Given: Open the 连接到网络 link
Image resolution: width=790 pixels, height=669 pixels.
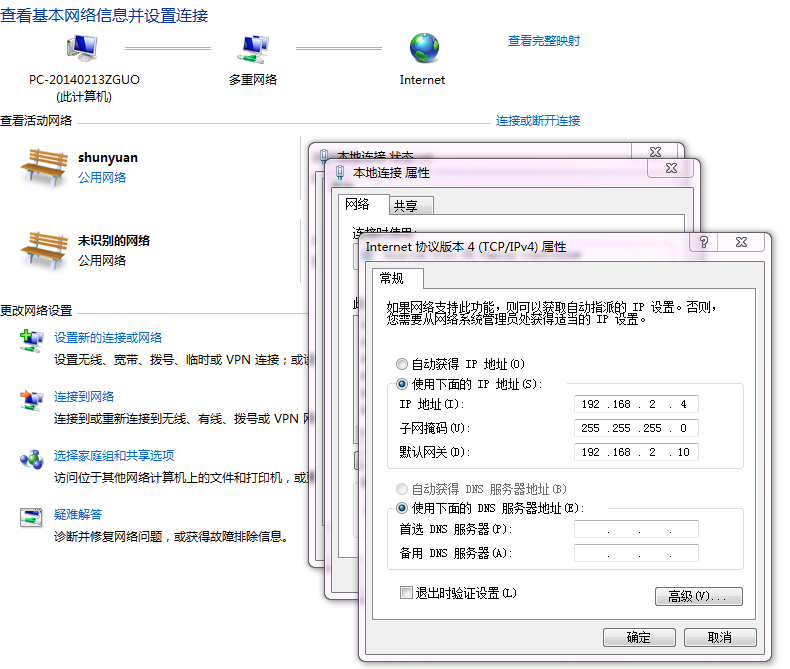Looking at the screenshot, I should pos(84,396).
